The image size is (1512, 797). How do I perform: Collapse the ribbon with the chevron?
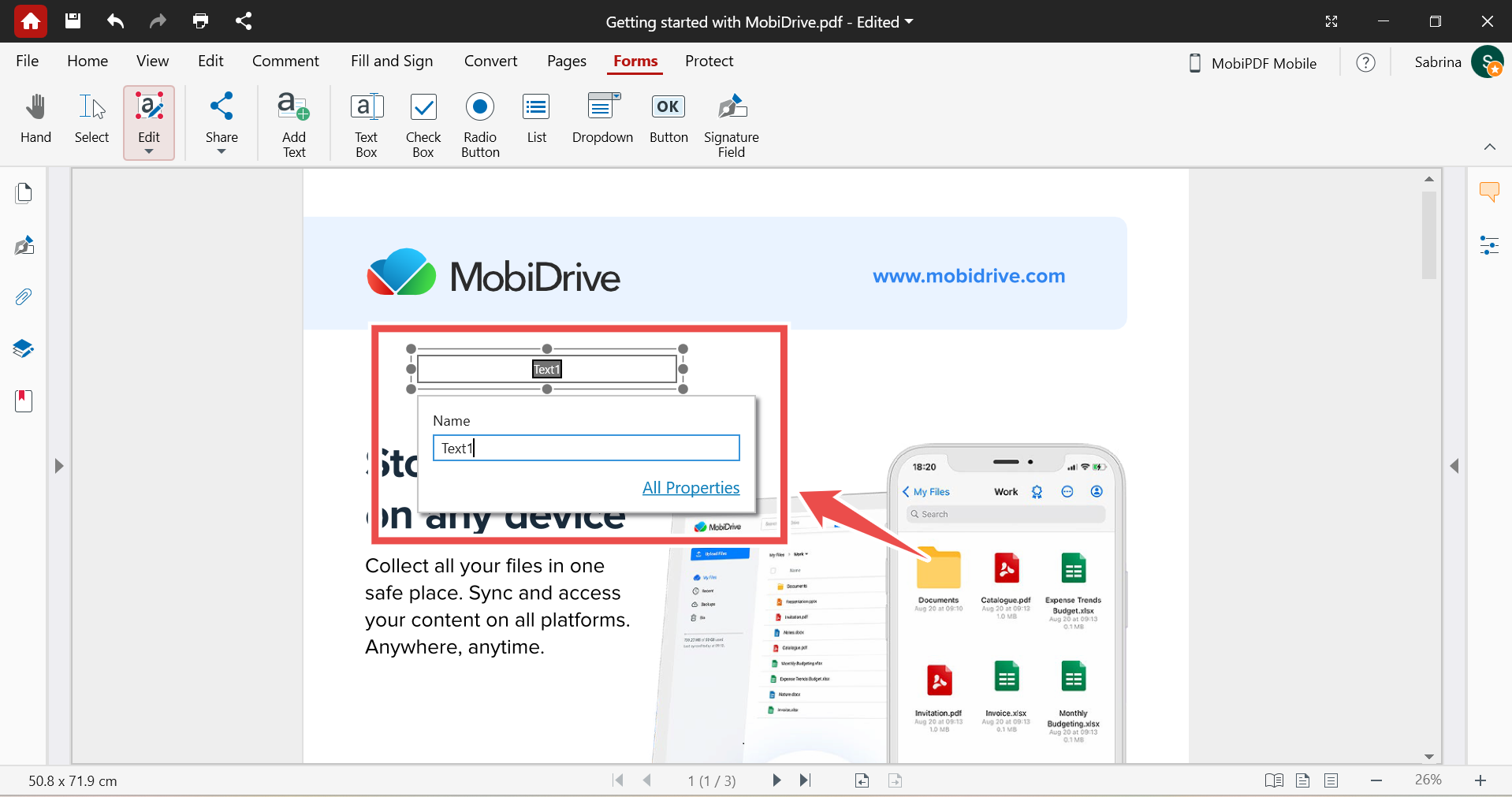pyautogui.click(x=1489, y=147)
